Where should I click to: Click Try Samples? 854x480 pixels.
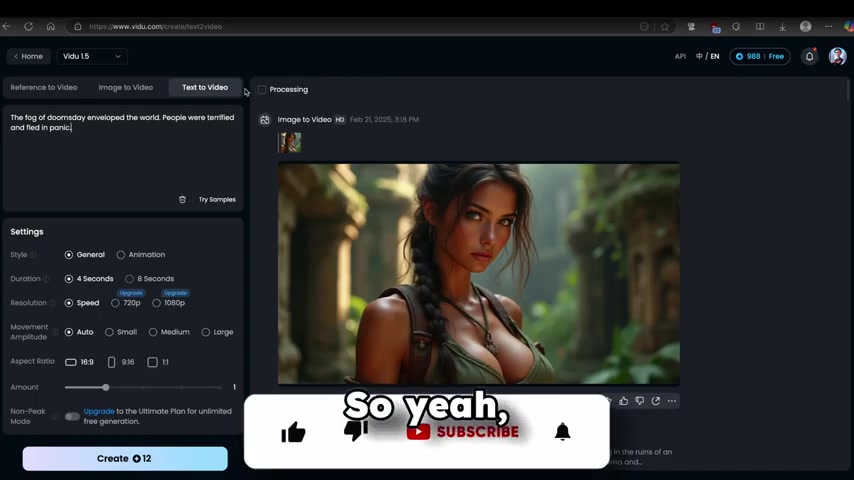pos(217,199)
